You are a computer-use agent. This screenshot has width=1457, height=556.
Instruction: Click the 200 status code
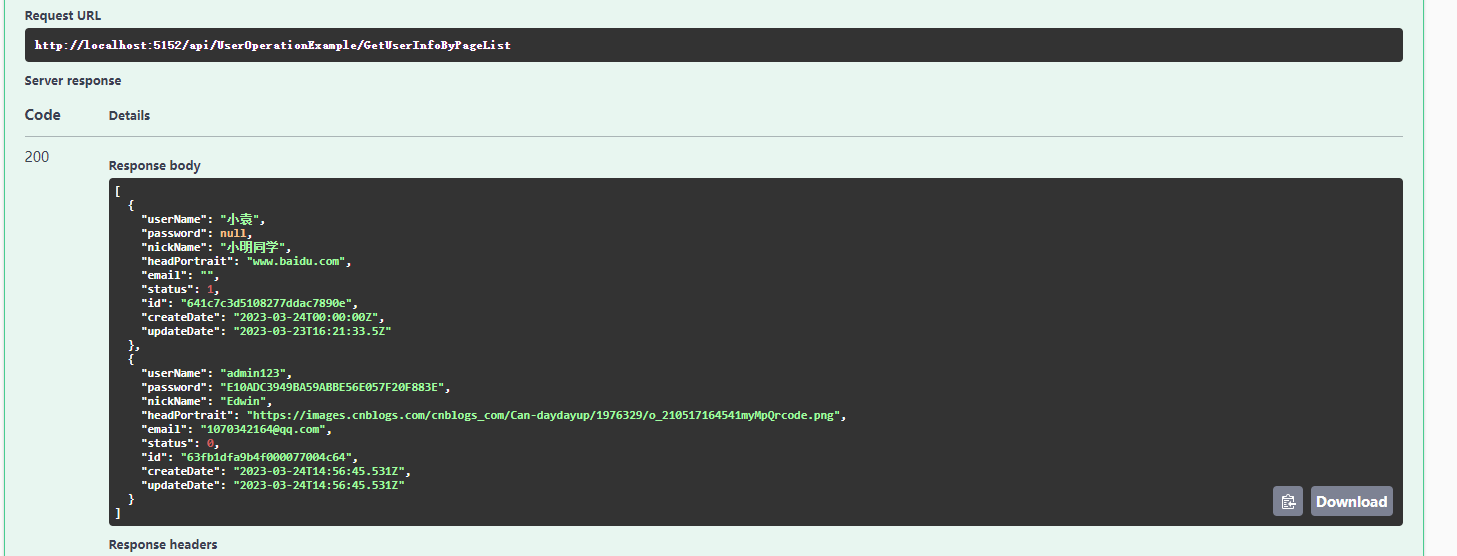coord(37,157)
